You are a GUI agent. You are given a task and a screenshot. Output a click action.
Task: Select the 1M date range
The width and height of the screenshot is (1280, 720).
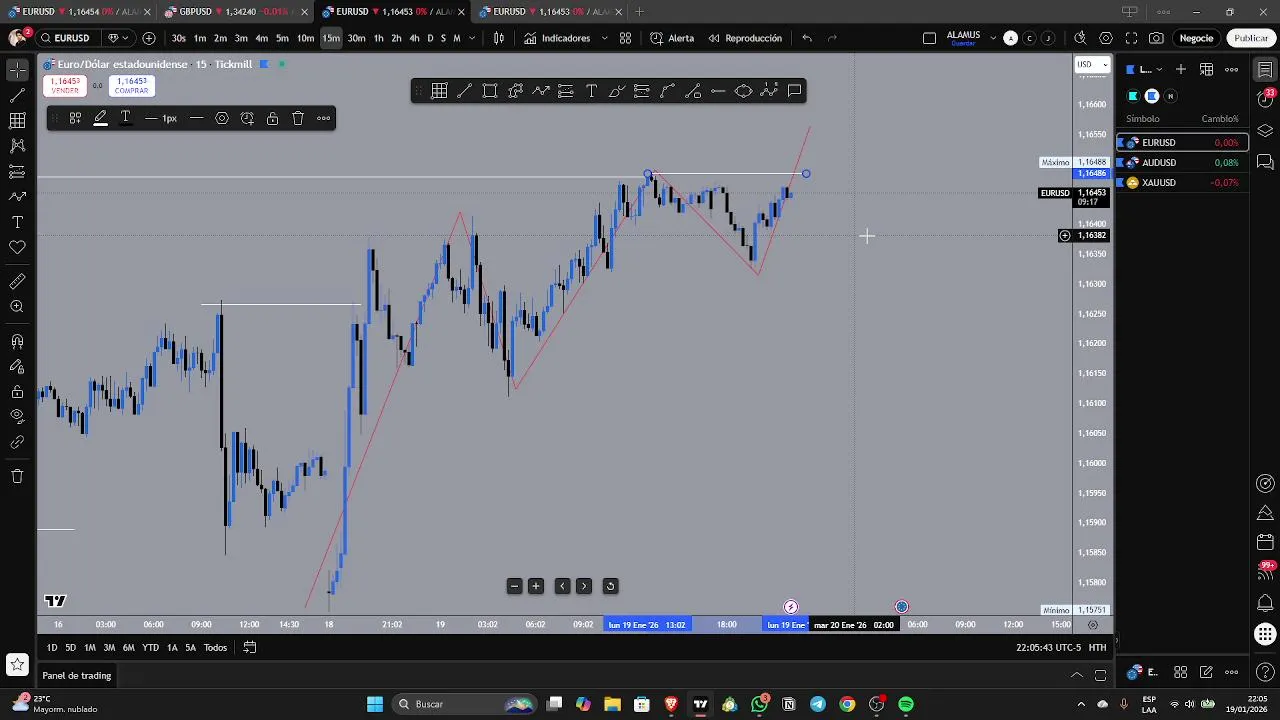(x=89, y=647)
